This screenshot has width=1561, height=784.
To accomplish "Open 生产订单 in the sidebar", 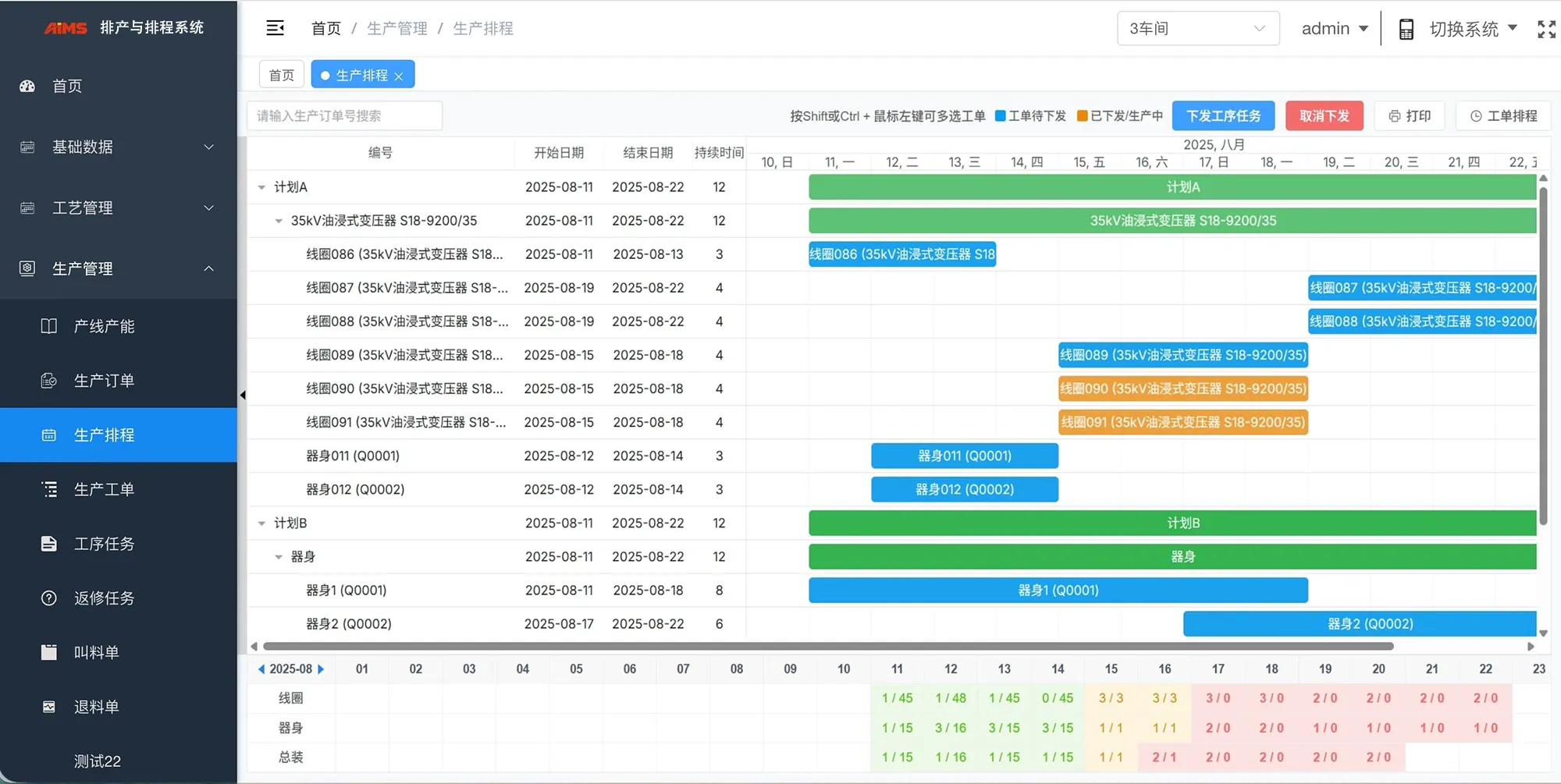I will point(119,381).
